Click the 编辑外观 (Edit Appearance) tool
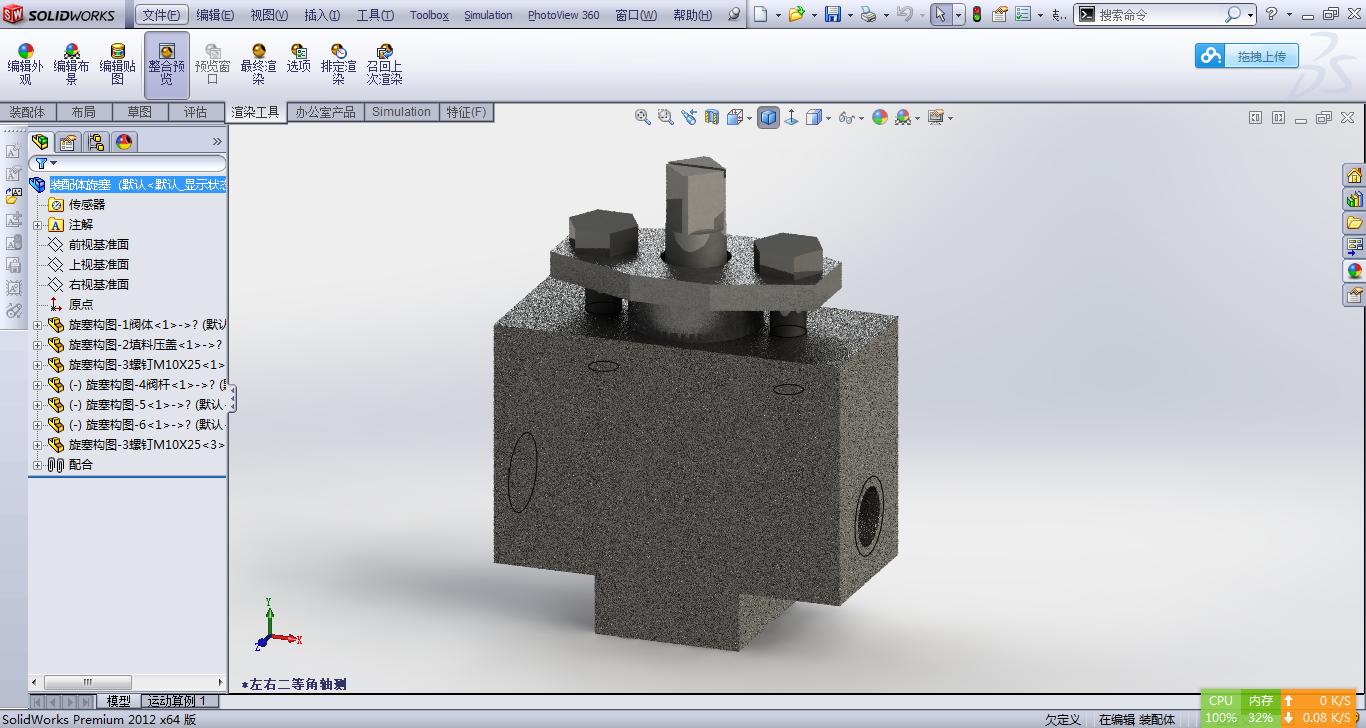Image resolution: width=1366 pixels, height=728 pixels. tap(26, 65)
